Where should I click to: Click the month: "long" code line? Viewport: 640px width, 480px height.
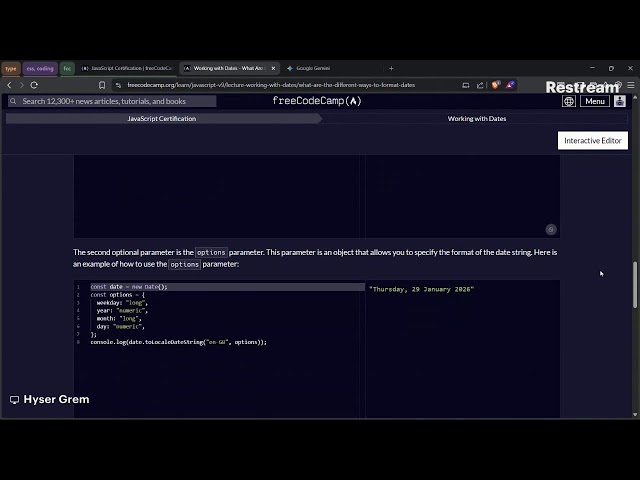coord(119,318)
